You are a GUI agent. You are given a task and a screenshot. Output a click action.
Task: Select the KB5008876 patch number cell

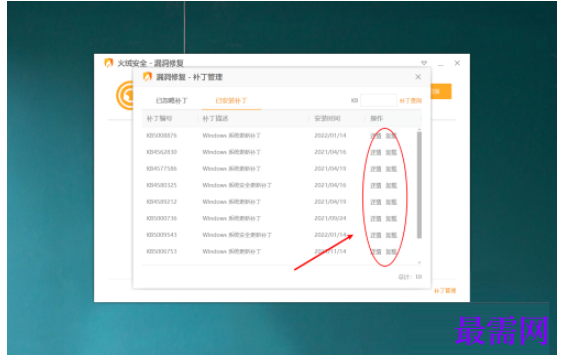161,136
